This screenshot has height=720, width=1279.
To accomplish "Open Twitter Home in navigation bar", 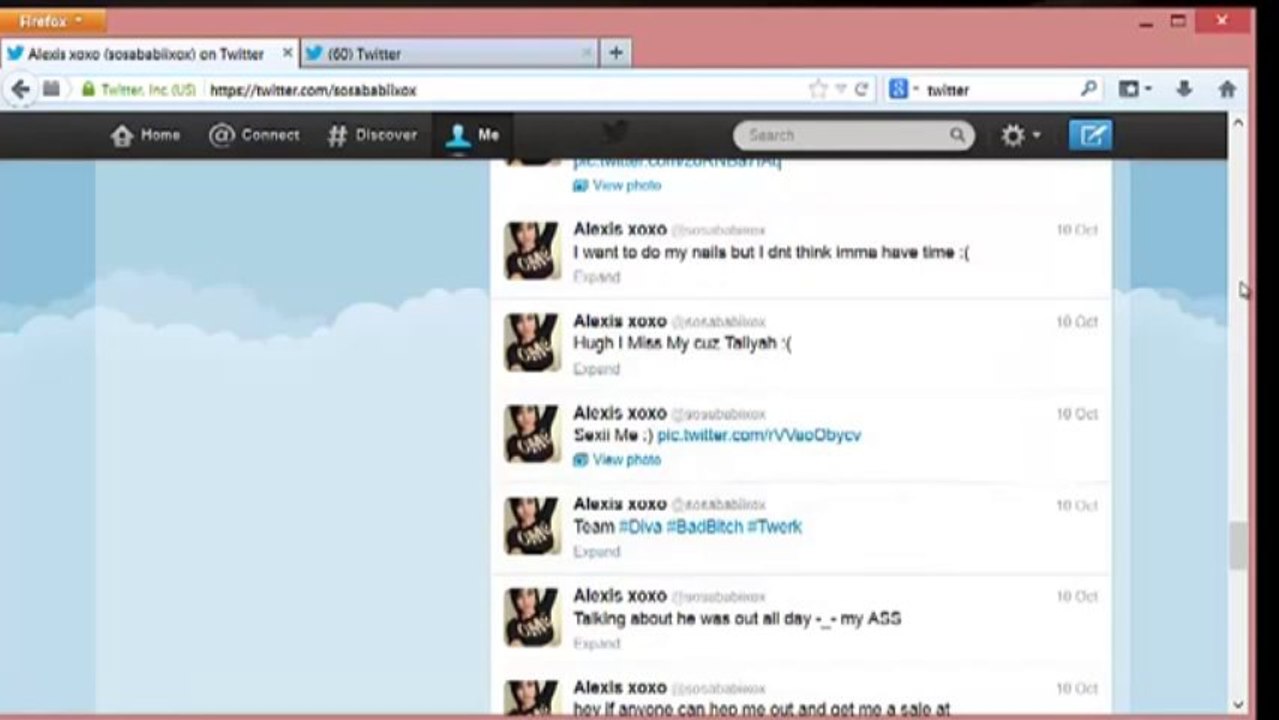I will (x=146, y=135).
